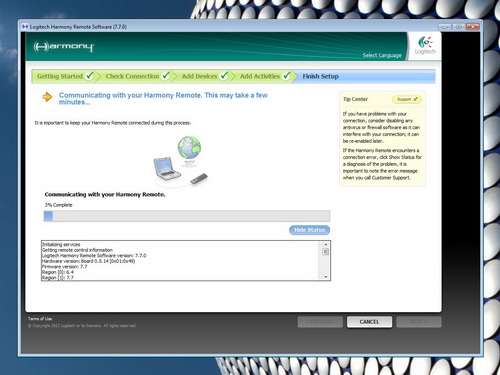The image size is (500, 375).
Task: Click the 'Hardware version: Board' log line
Action: pos(88,261)
